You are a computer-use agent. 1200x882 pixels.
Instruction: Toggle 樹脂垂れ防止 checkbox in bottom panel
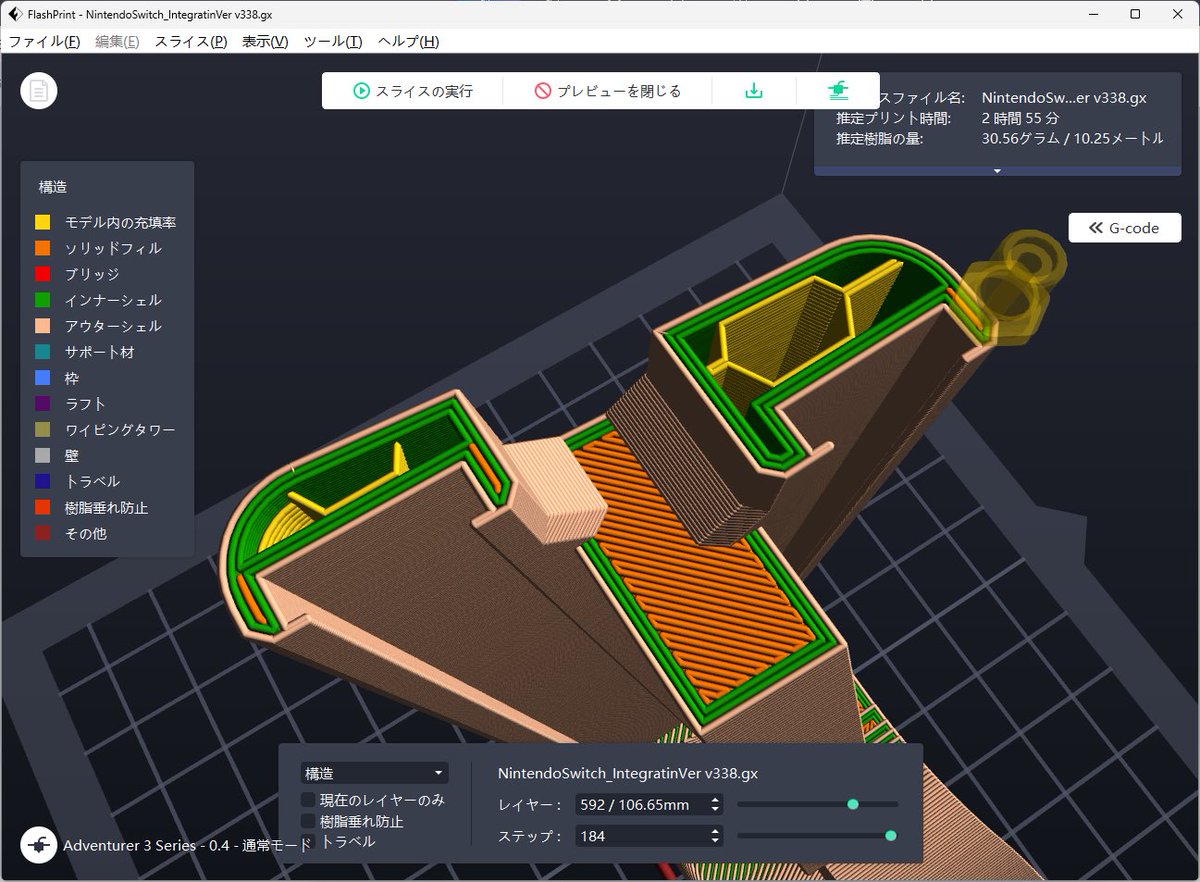pos(309,821)
